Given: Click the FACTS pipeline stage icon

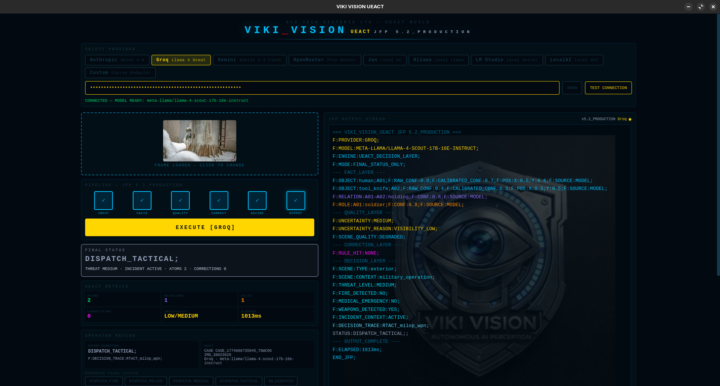Looking at the screenshot, I should coord(142,201).
